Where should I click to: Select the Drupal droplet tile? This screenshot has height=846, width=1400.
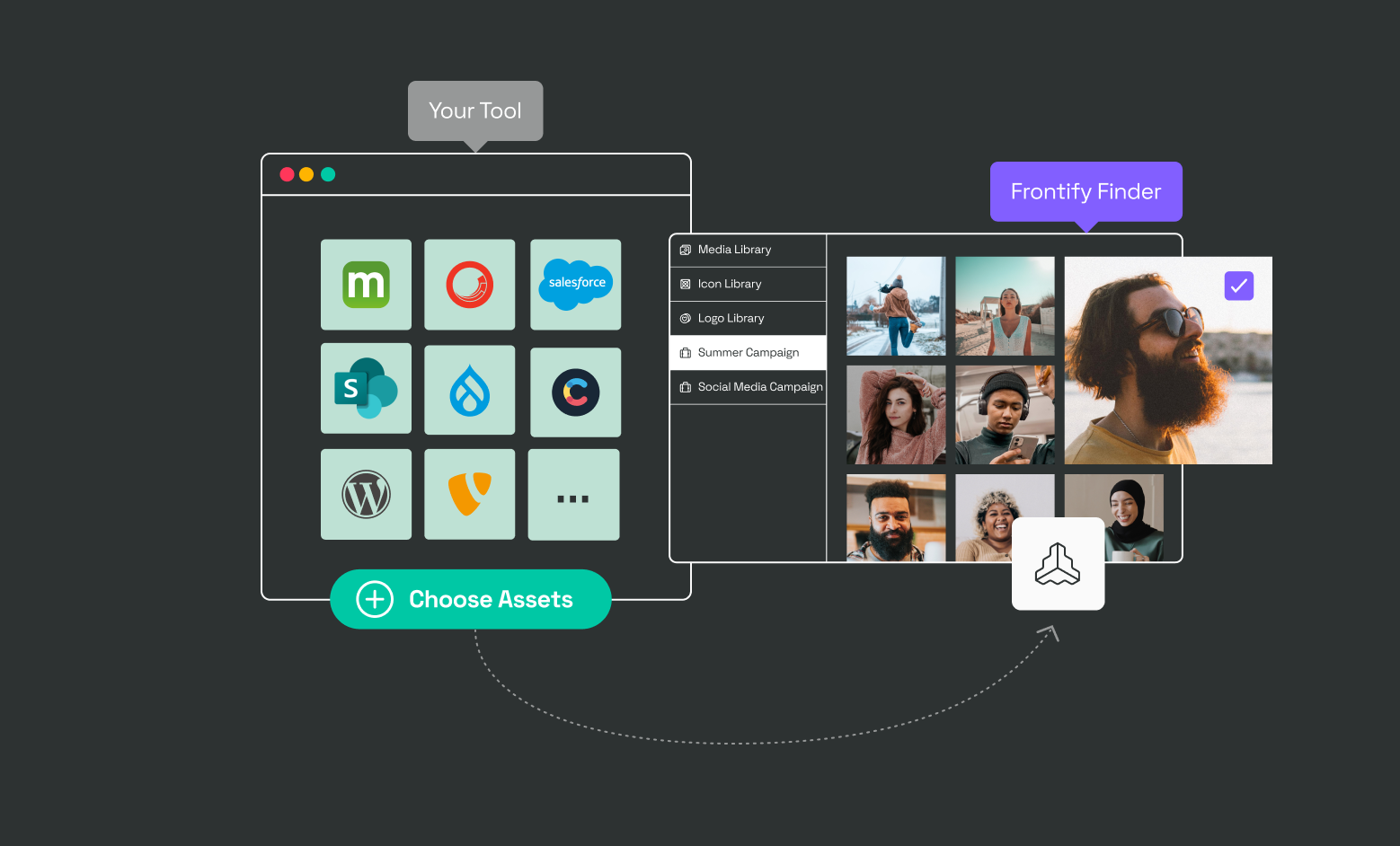coord(469,391)
